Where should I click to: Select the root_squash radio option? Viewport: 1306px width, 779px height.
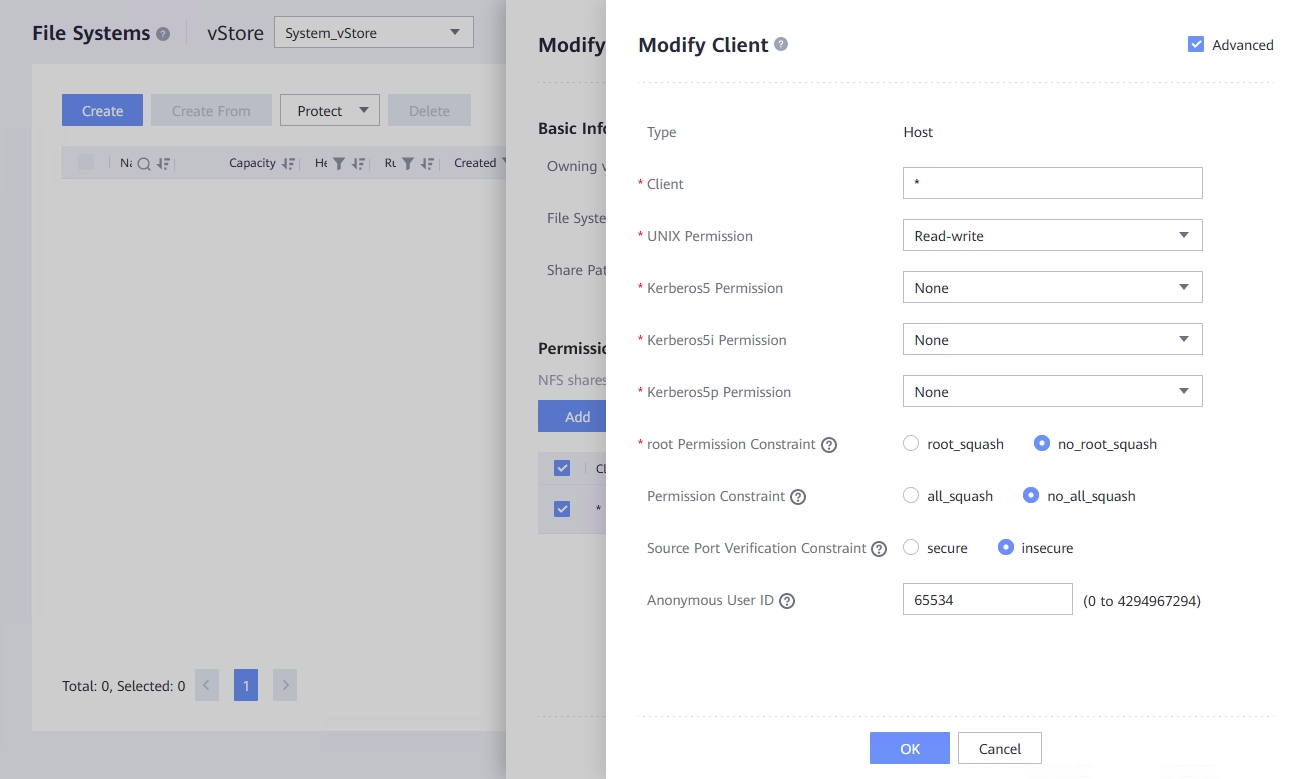tap(911, 443)
